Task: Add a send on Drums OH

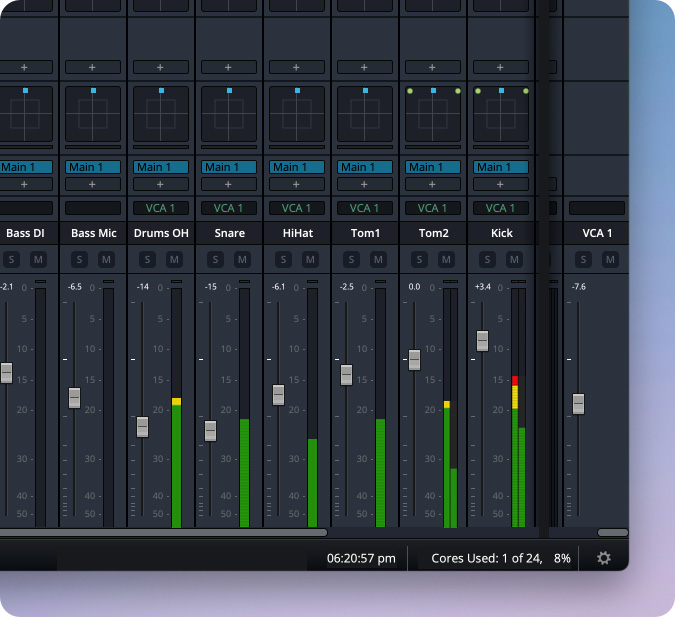Action: 161,67
